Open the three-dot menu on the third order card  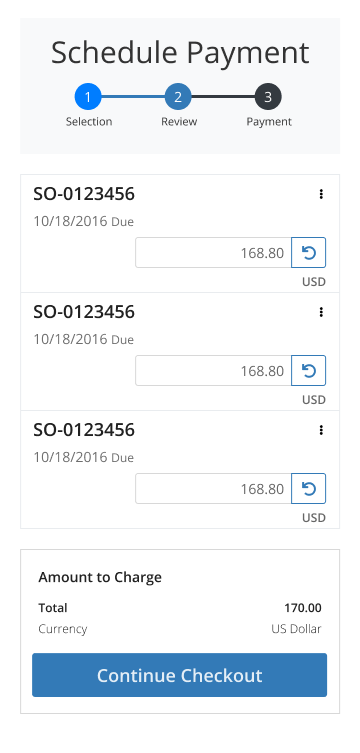coord(321,430)
